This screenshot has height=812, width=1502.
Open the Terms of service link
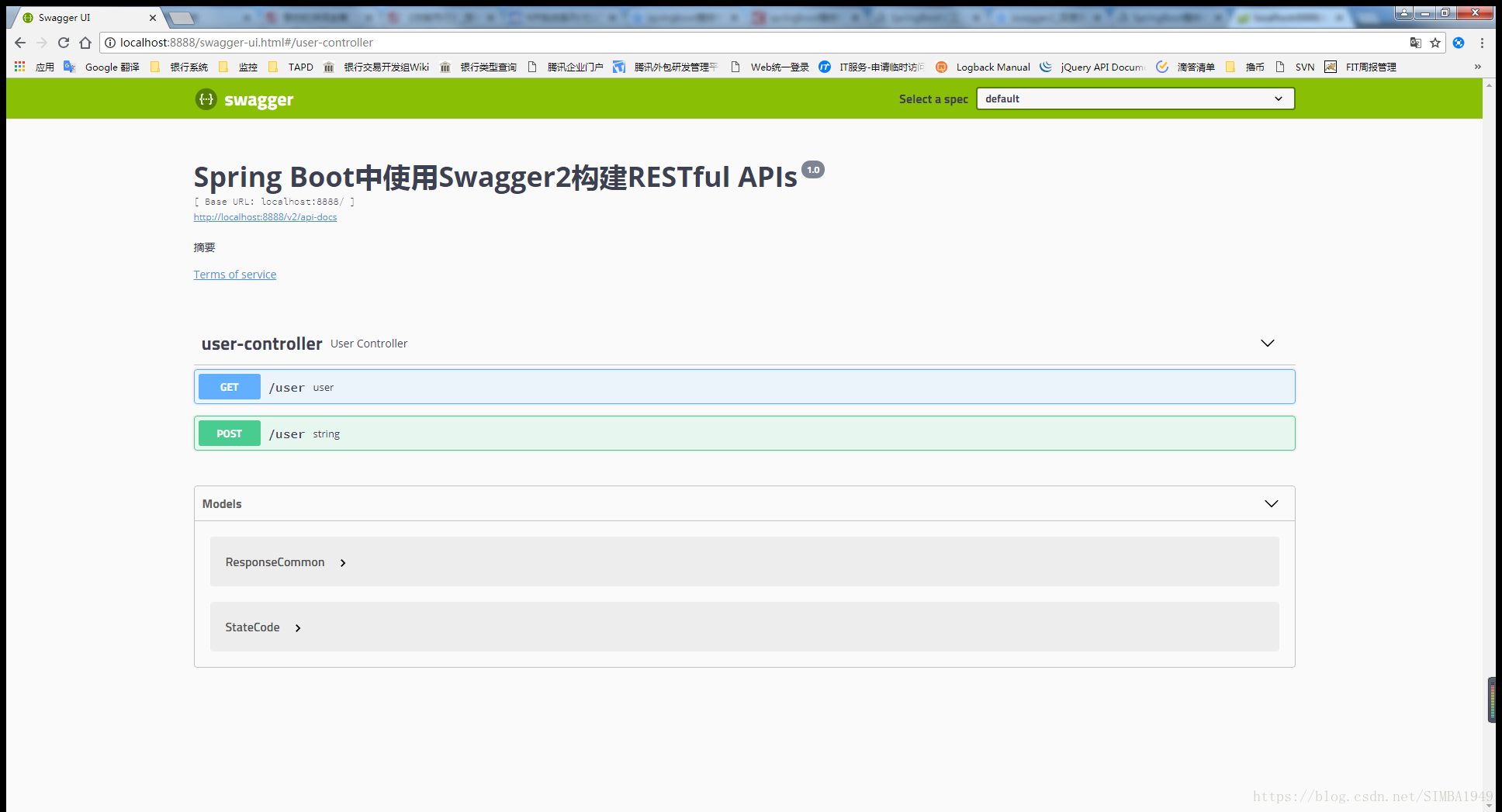point(235,275)
